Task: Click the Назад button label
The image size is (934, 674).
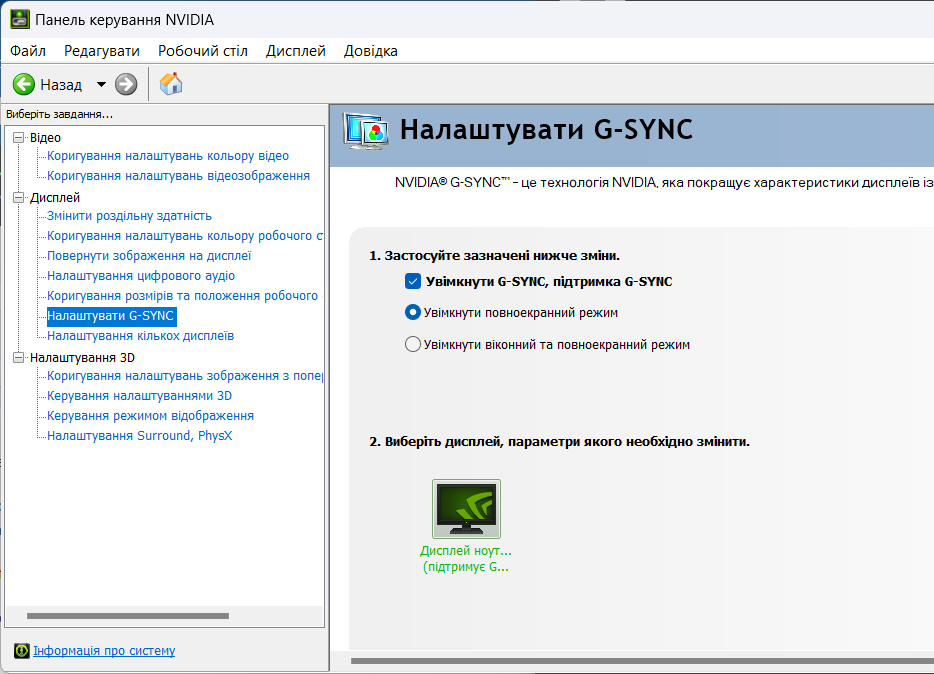Action: coord(61,85)
